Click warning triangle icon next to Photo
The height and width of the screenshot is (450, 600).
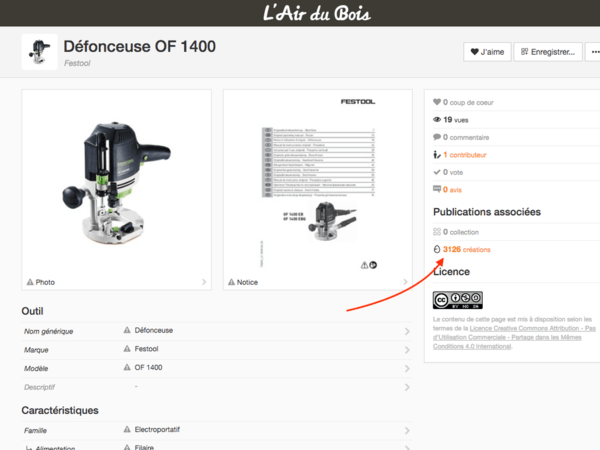click(x=30, y=282)
